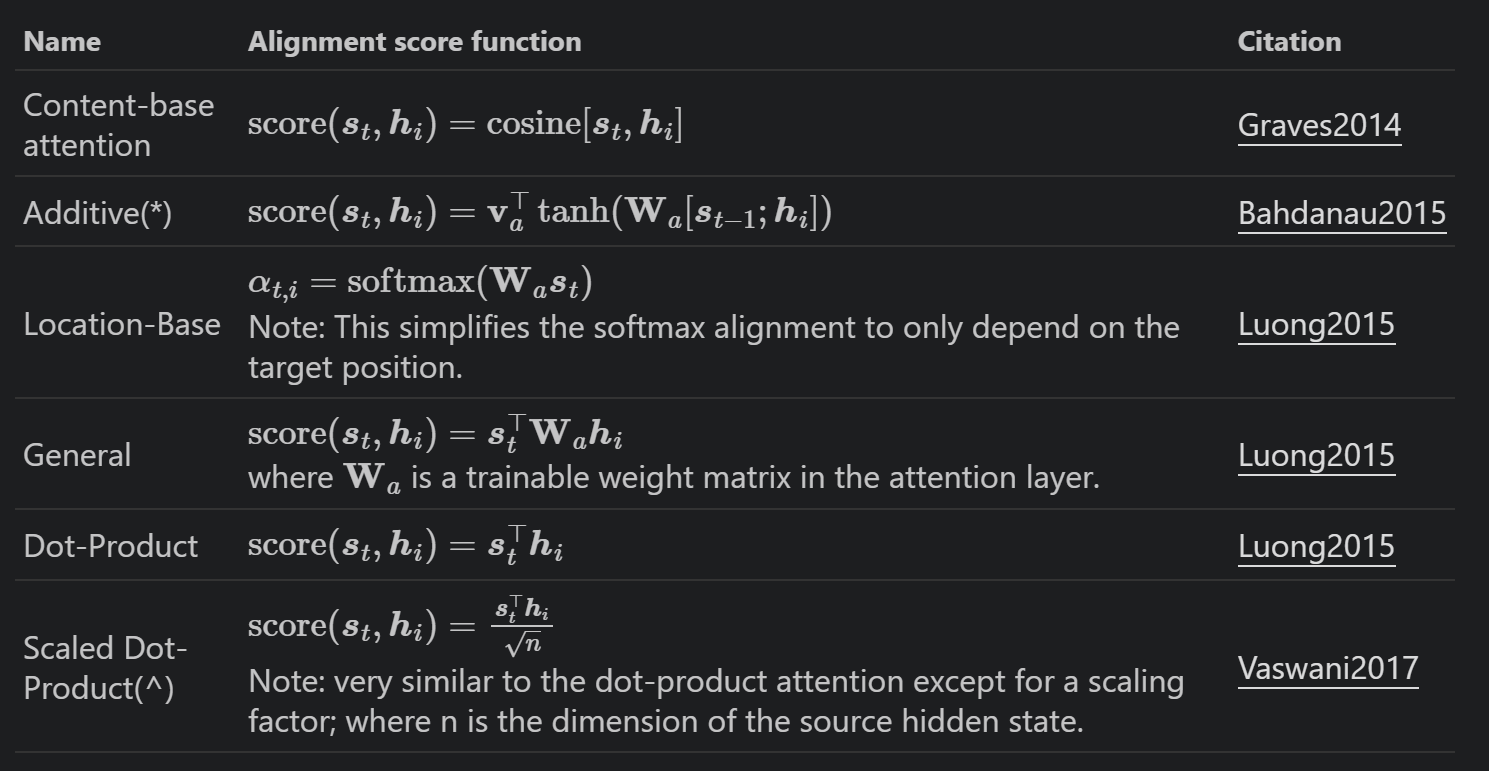Open Luong2015 link in Dot-Product row
Screen dimensions: 1489x771
1316,546
